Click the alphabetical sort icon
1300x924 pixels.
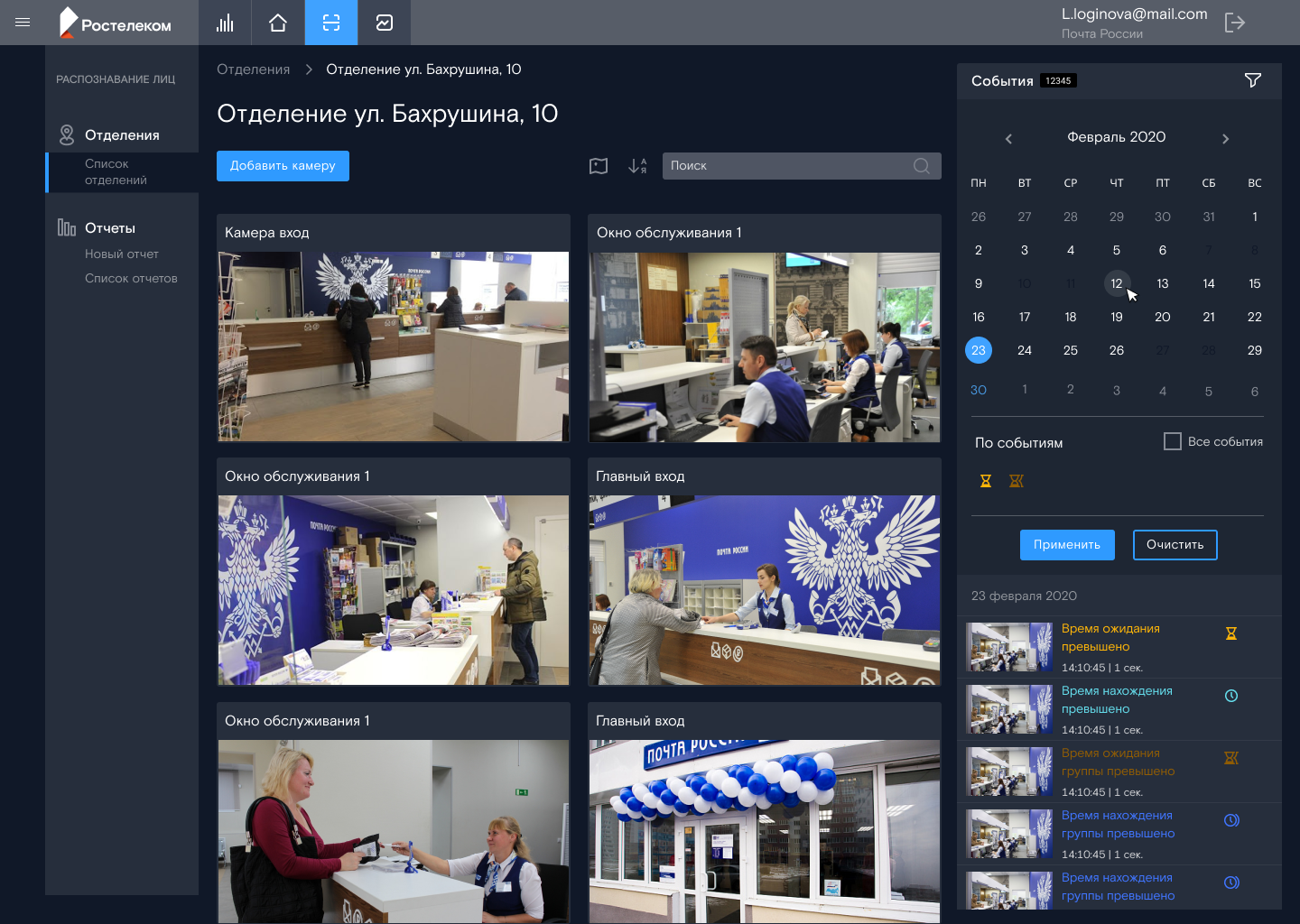coord(637,166)
